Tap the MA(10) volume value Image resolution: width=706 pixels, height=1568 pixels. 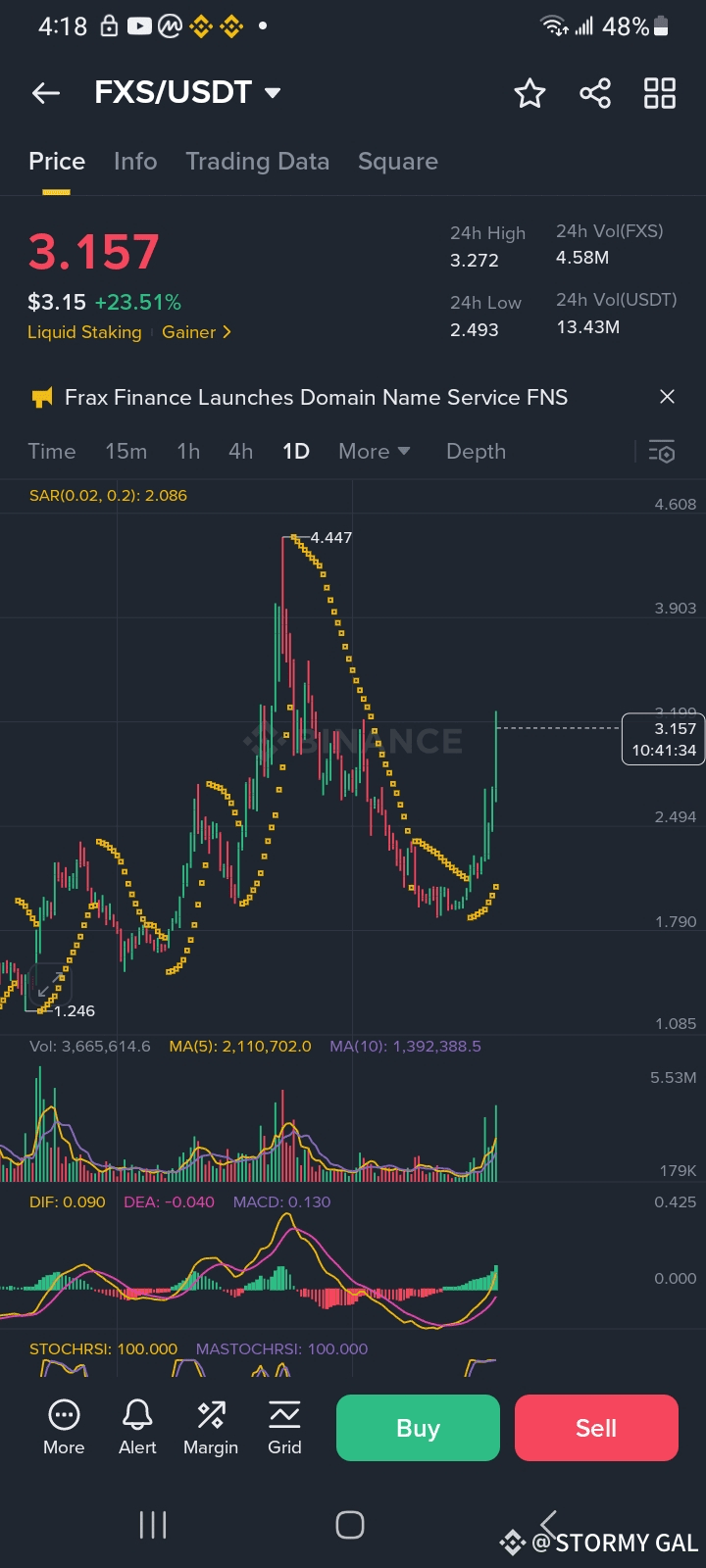[x=405, y=1046]
